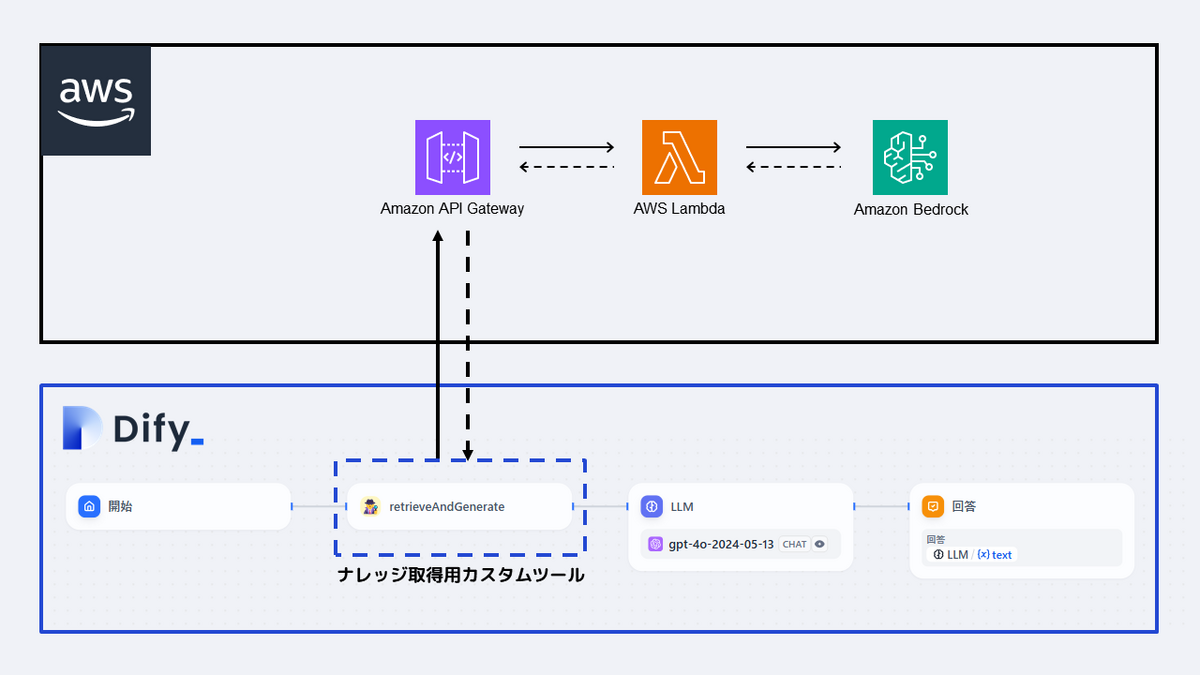
Task: Click the 開始 start node
Action: [x=177, y=507]
